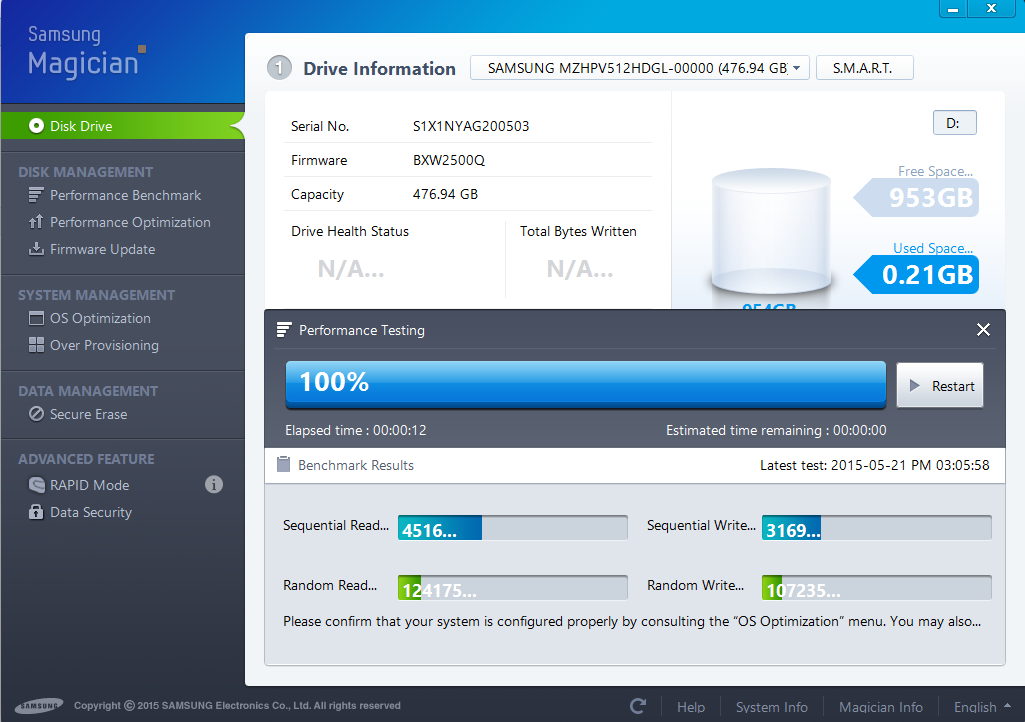Viewport: 1025px width, 722px height.
Task: Click the 100% benchmark progress bar
Action: [585, 384]
